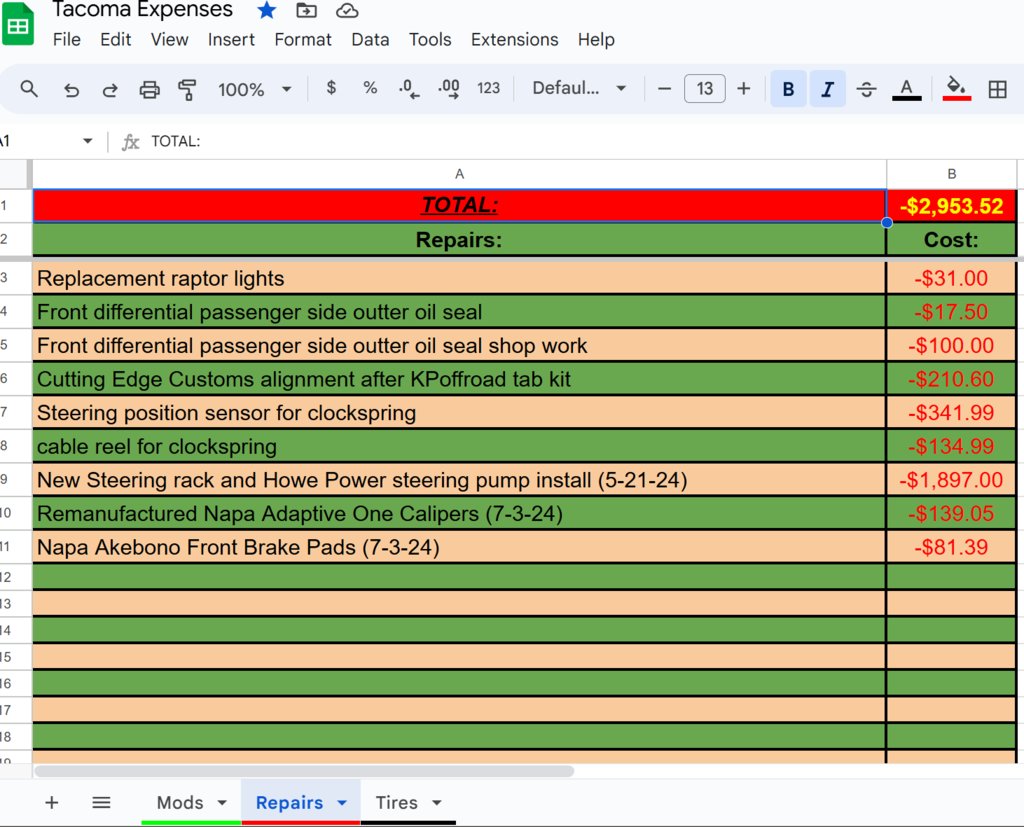
Task: Open the Data menu
Action: click(370, 39)
